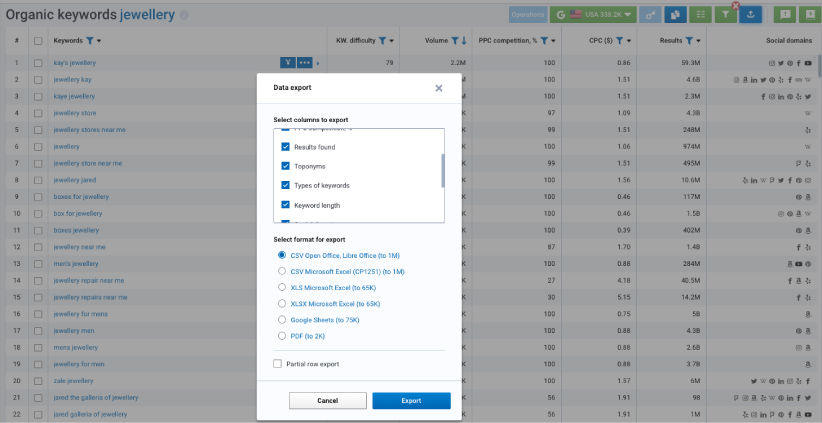This screenshot has height=423, width=822.
Task: Enable Partial row export
Action: tap(277, 364)
